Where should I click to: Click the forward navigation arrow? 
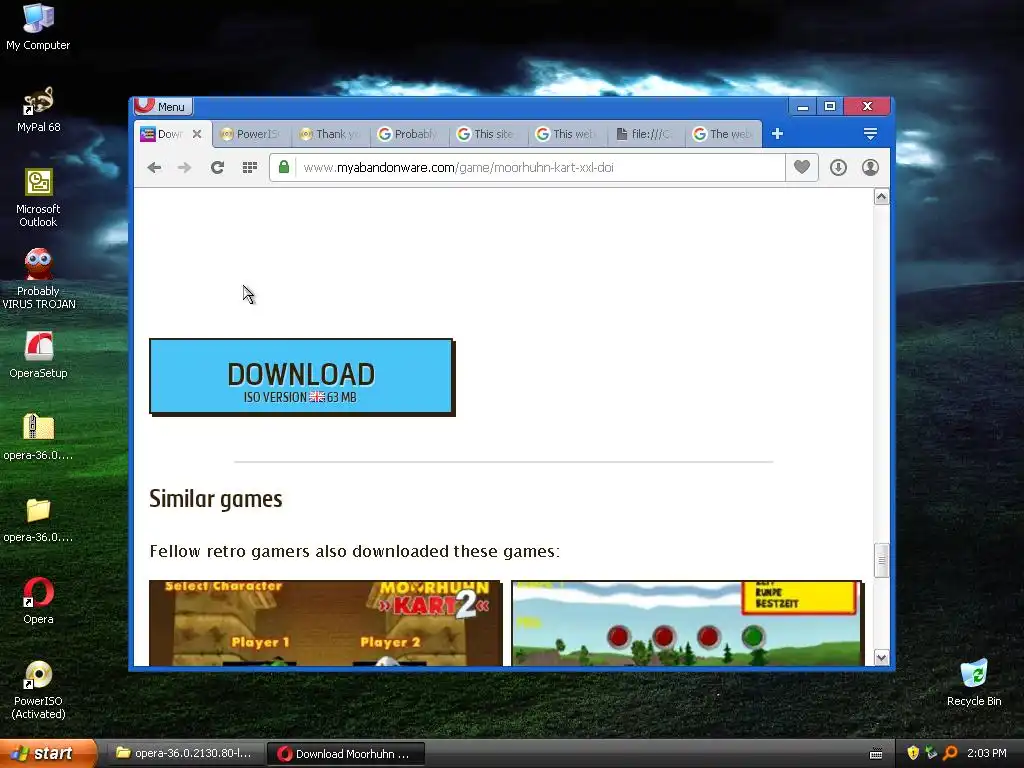[x=185, y=168]
